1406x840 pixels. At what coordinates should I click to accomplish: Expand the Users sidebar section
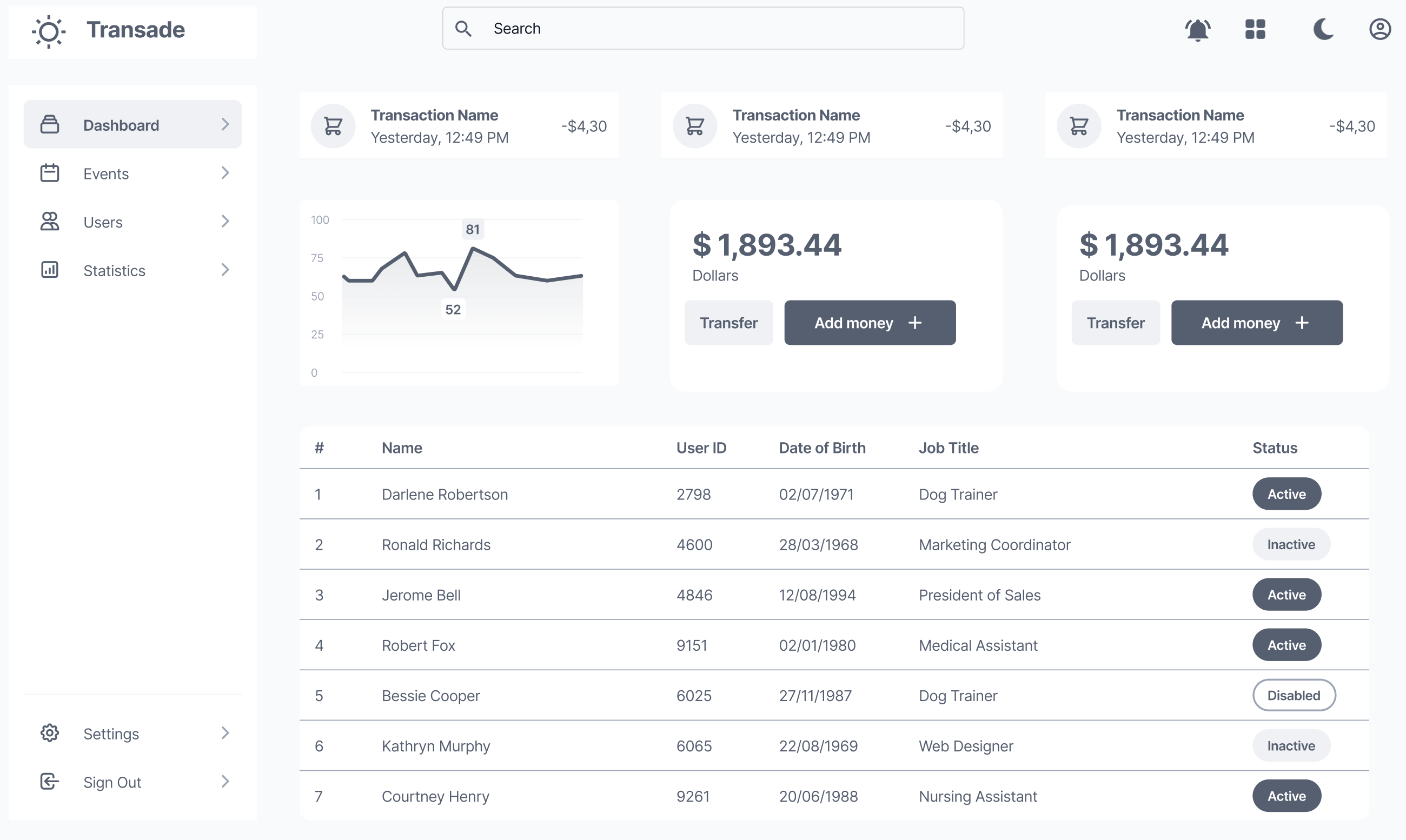(x=226, y=221)
